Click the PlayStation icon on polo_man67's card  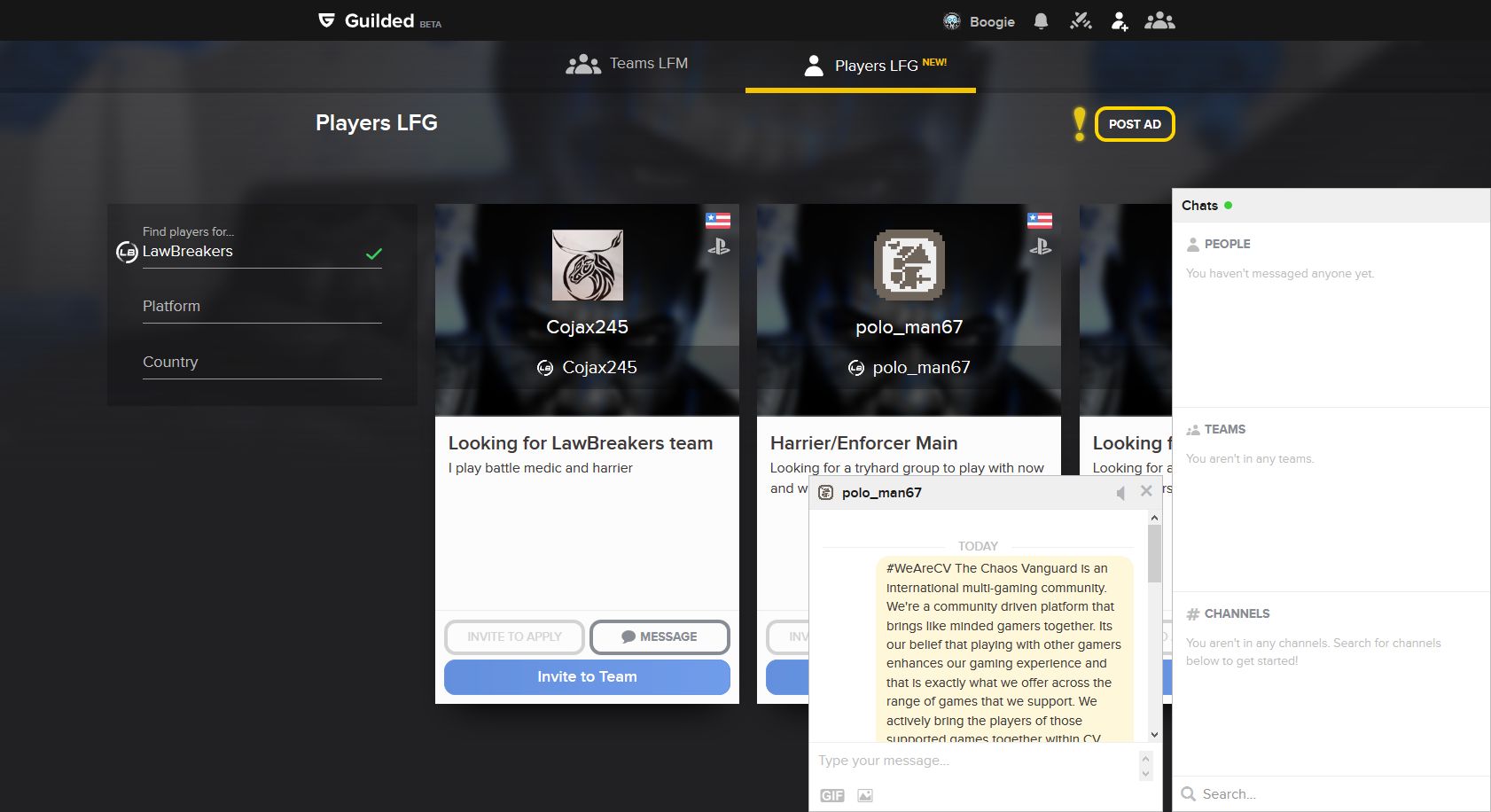(x=1041, y=246)
